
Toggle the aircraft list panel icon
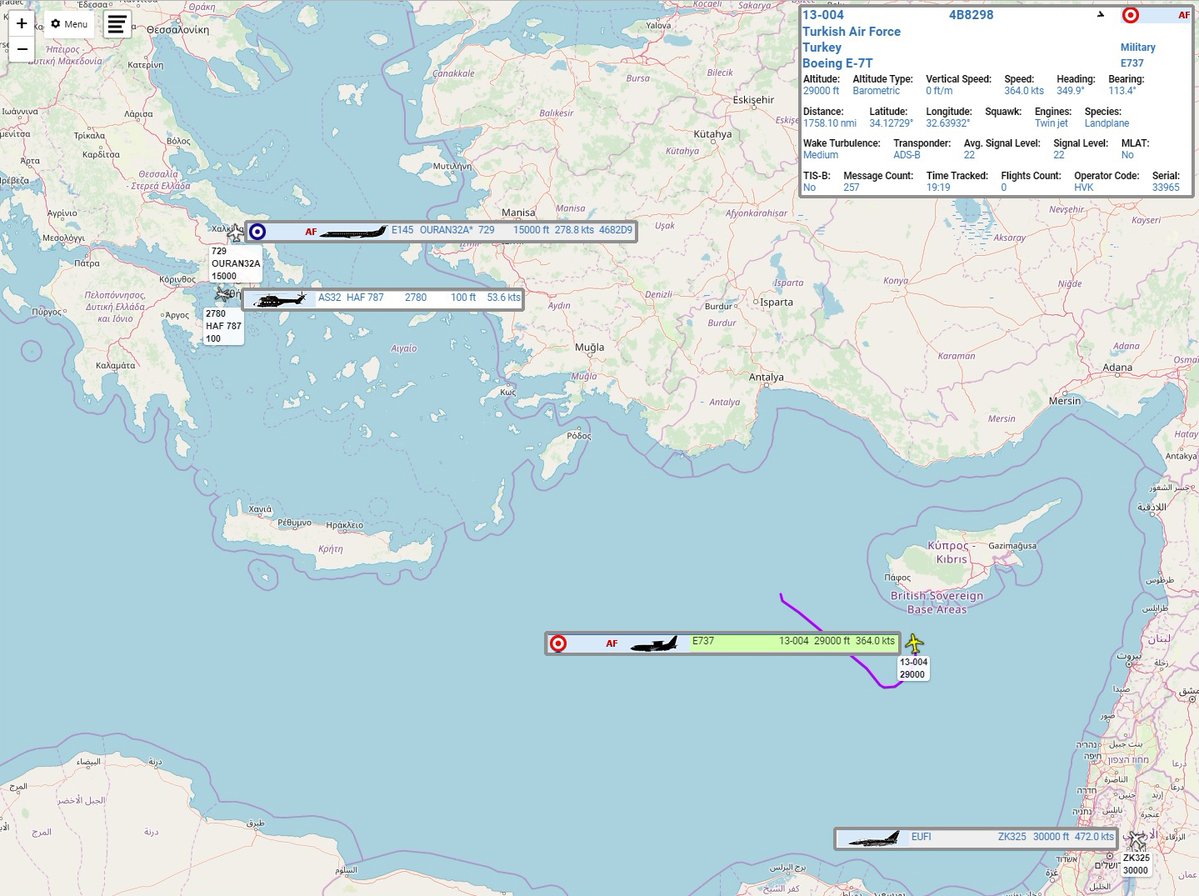click(x=117, y=24)
